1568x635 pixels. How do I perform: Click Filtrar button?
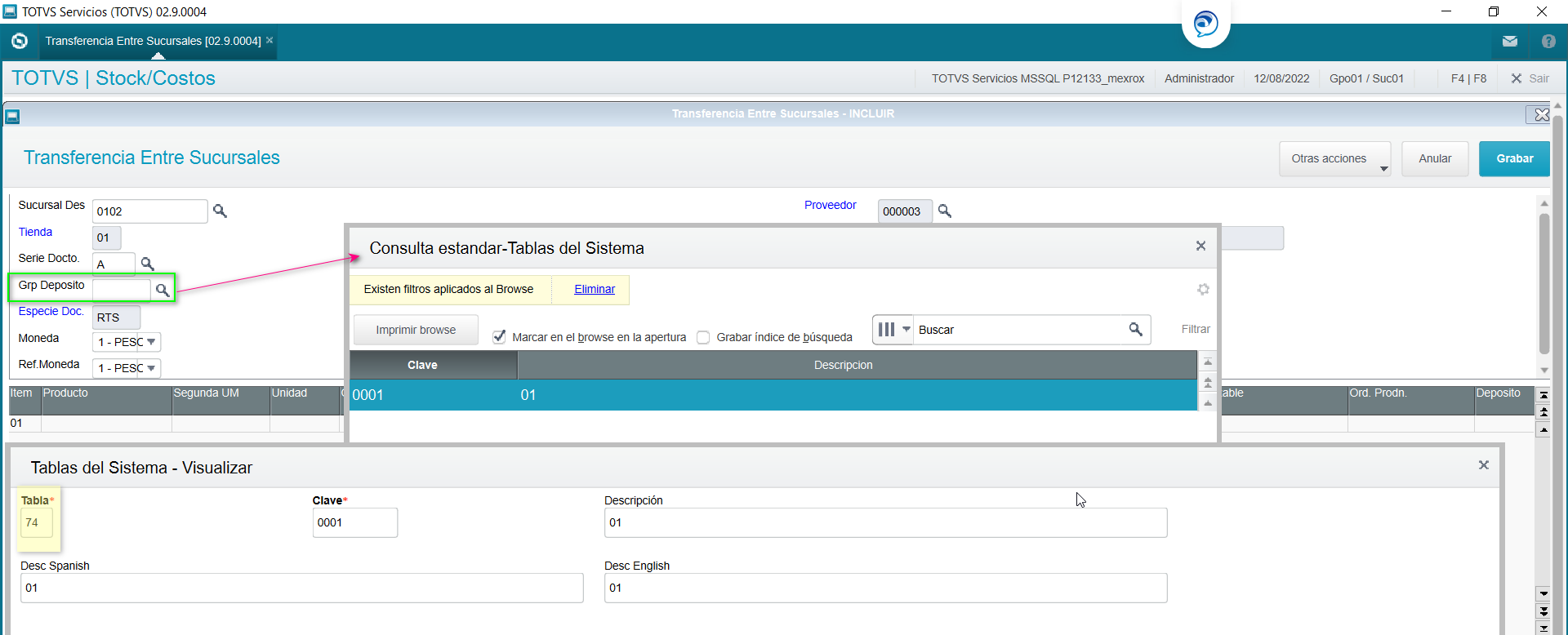pos(1196,329)
